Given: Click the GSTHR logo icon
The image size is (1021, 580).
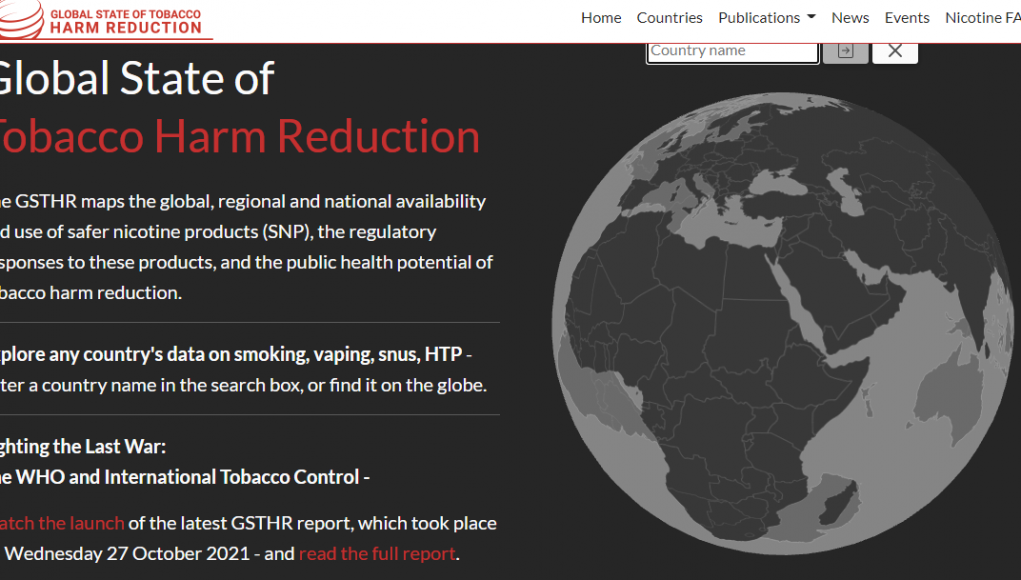Looking at the screenshot, I should pyautogui.click(x=20, y=18).
